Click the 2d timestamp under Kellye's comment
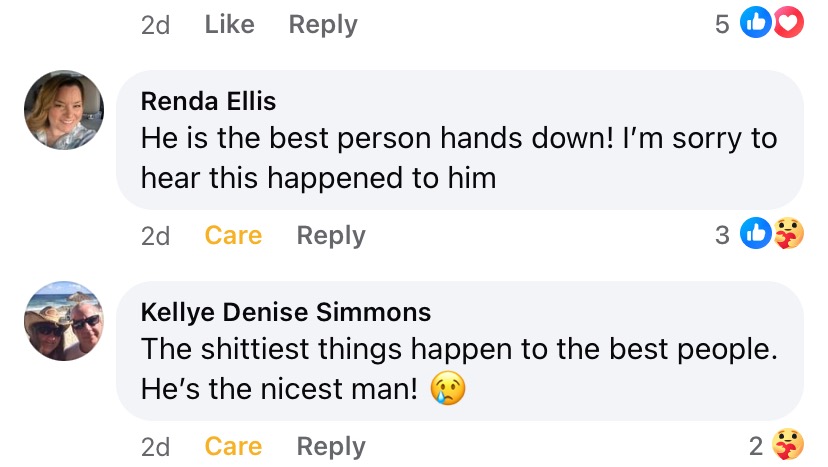This screenshot has height=467, width=828. (155, 447)
